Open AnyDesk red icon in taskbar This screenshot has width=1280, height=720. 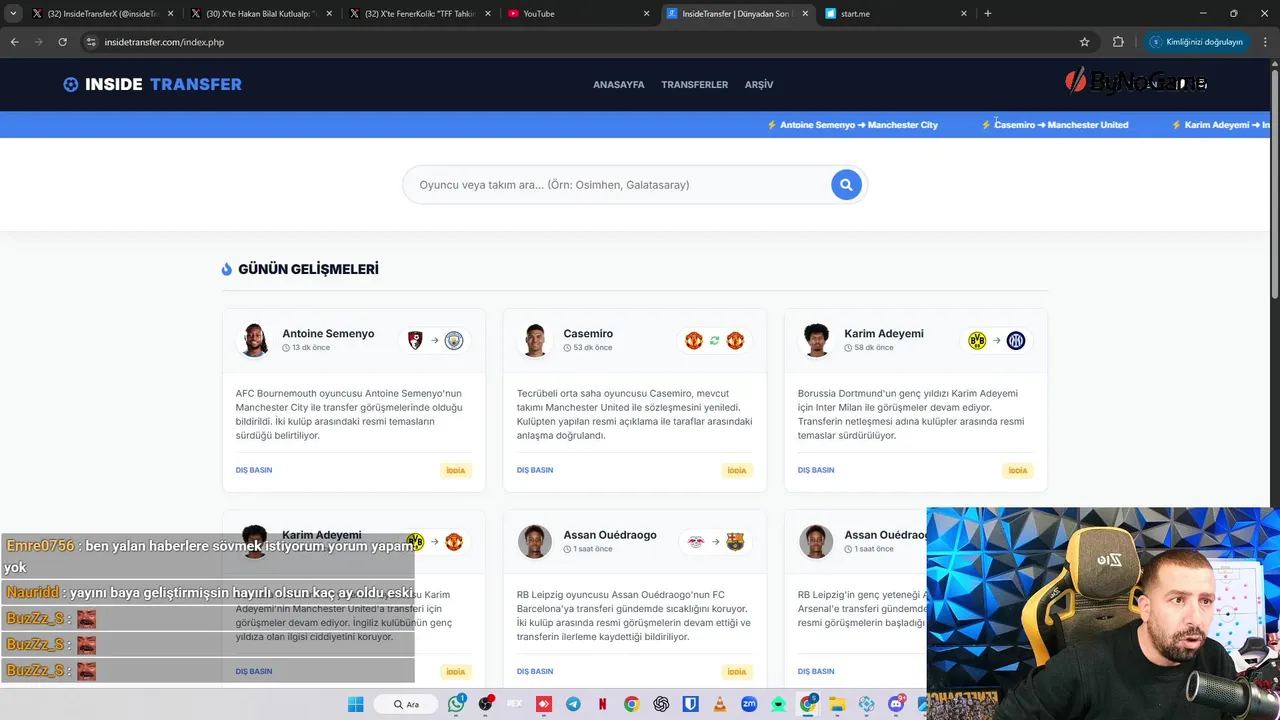click(544, 704)
